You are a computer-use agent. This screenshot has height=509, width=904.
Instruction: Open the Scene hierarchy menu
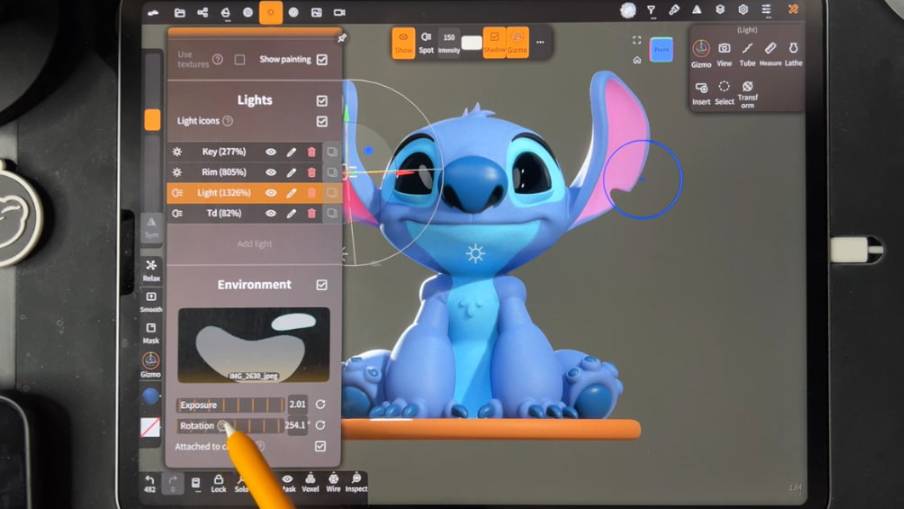(x=202, y=13)
